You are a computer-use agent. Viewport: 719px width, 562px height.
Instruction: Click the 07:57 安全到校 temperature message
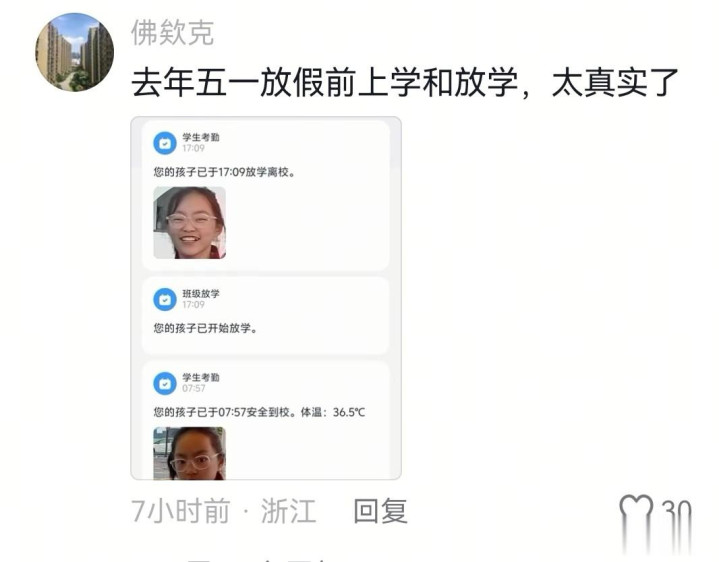pyautogui.click(x=259, y=412)
